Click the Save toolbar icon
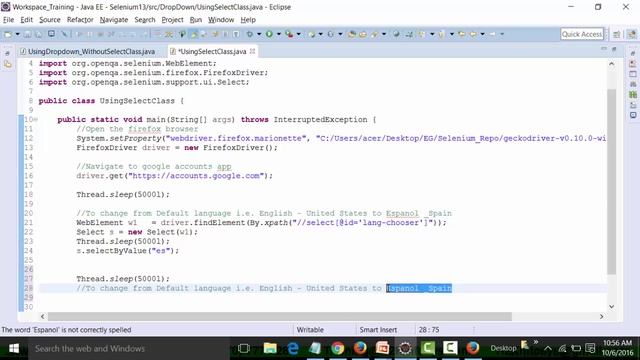 [27, 34]
